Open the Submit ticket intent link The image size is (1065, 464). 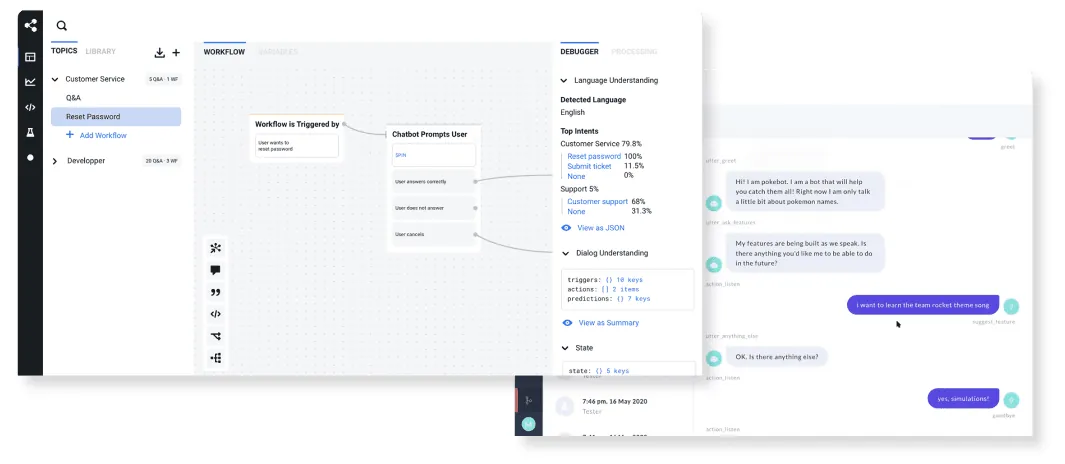pyautogui.click(x=590, y=166)
